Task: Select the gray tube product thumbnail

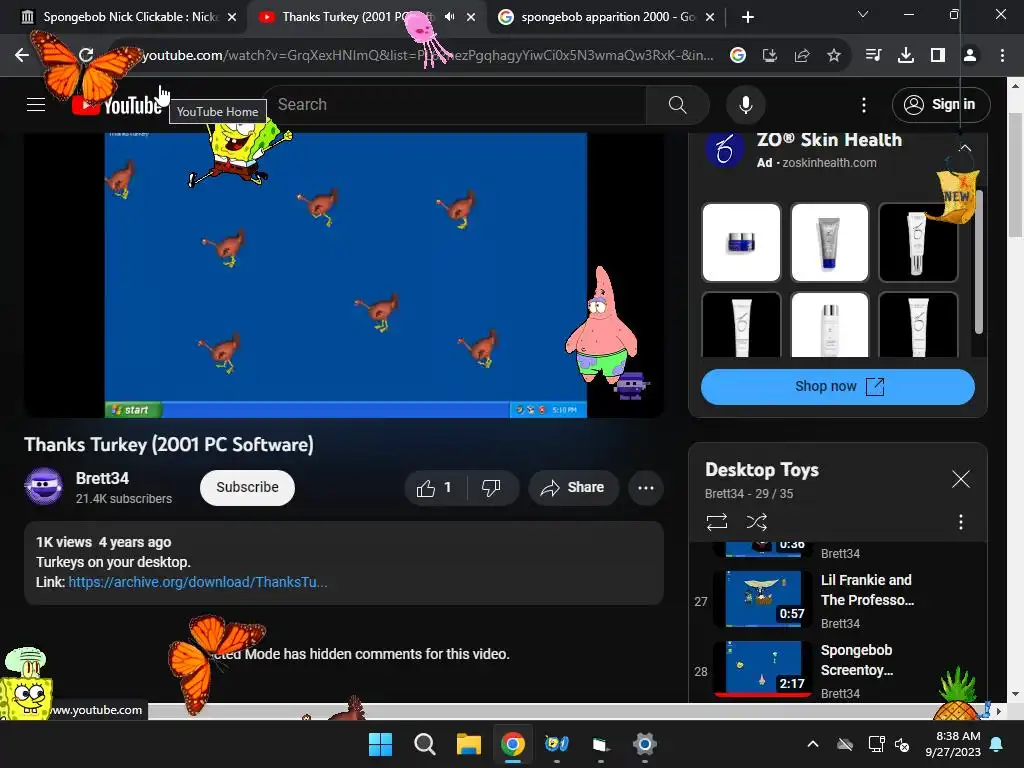Action: tap(829, 242)
